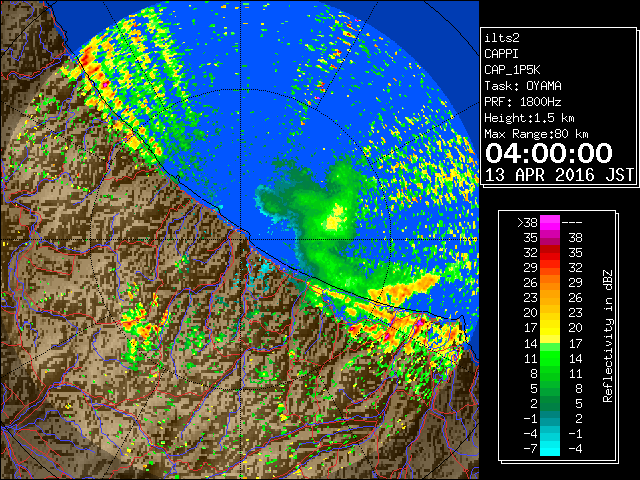This screenshot has height=480, width=640.
Task: Pick the magenta >38 dBZ legend swatch
Action: [x=550, y=222]
